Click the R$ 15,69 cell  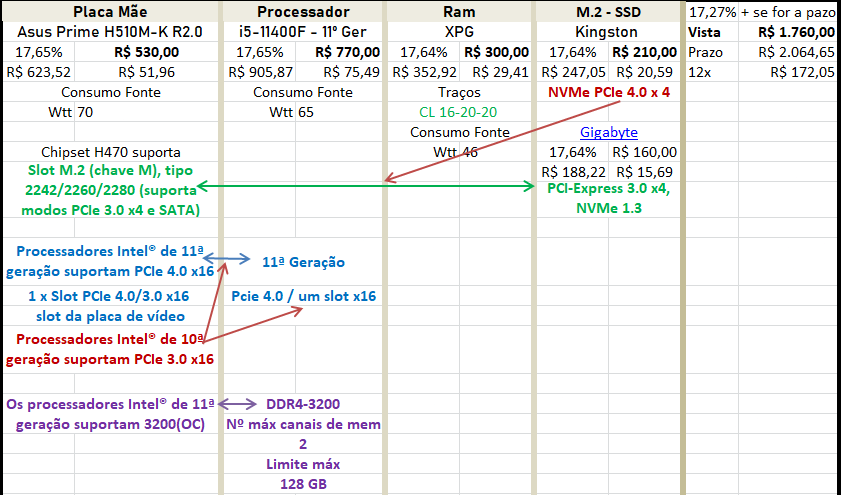tap(645, 172)
